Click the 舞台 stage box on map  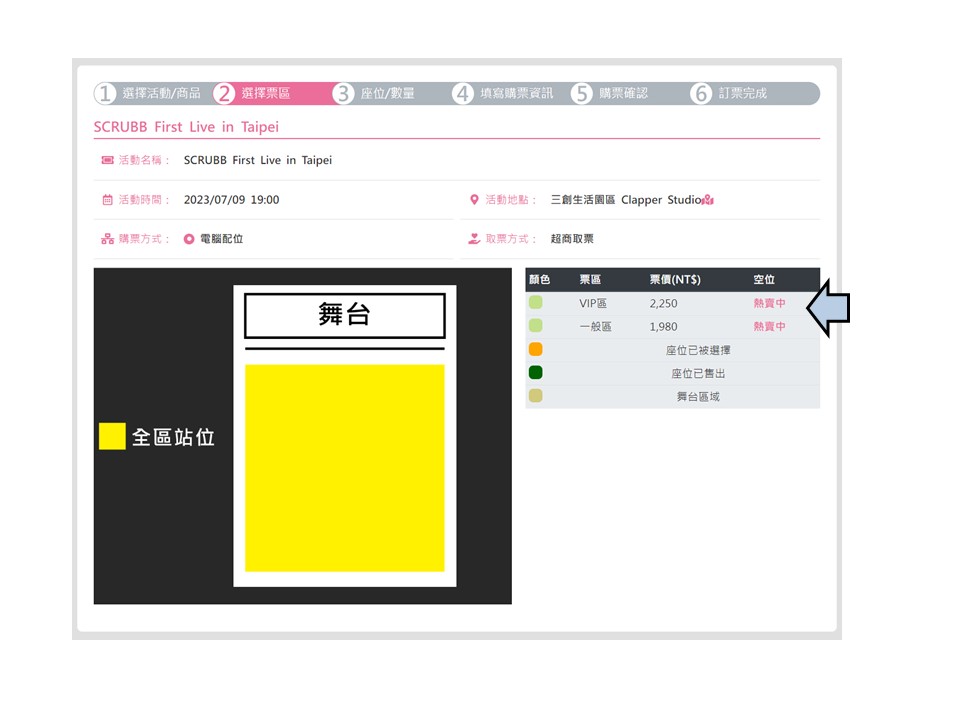[x=345, y=315]
